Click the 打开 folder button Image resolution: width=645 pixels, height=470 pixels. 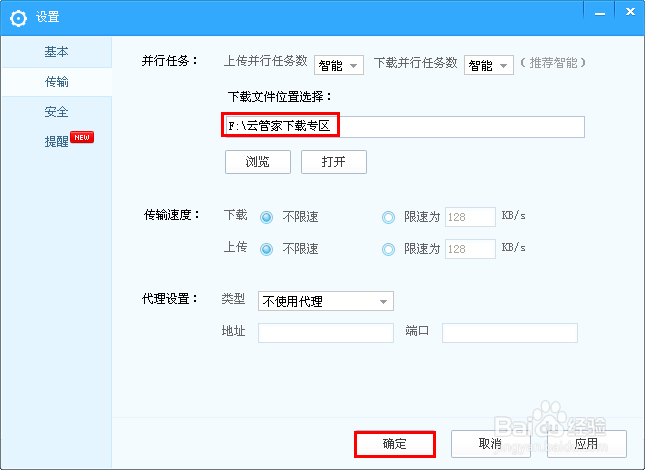334,162
